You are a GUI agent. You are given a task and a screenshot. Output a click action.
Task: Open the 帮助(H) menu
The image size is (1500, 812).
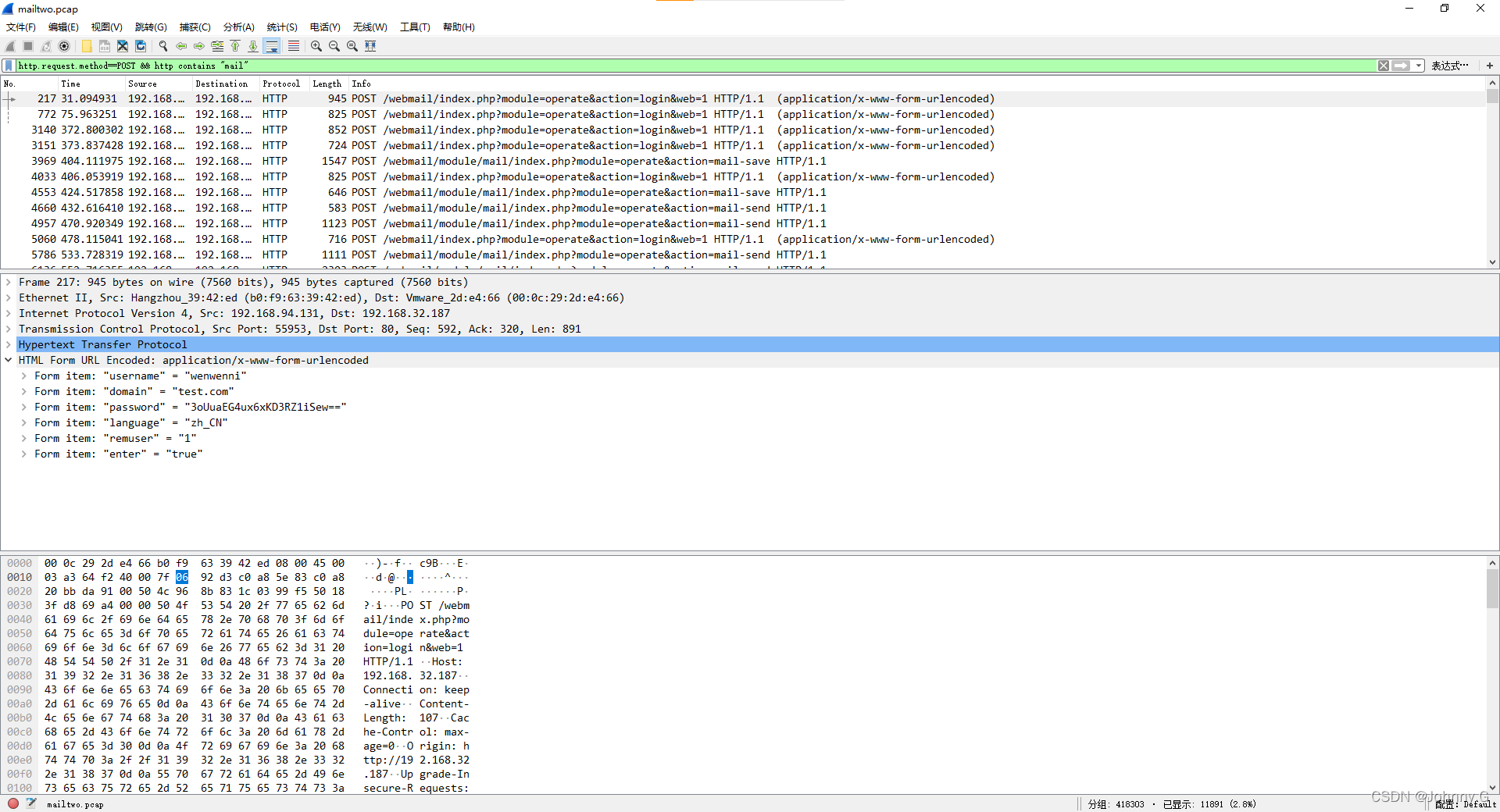[459, 27]
